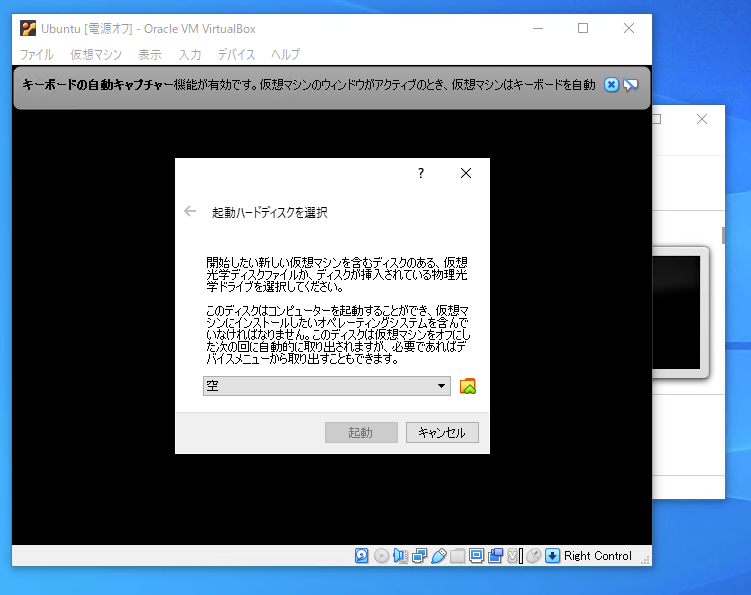
Task: Click the 起動ハードディスクを選択 dialog heading
Action: [x=270, y=212]
